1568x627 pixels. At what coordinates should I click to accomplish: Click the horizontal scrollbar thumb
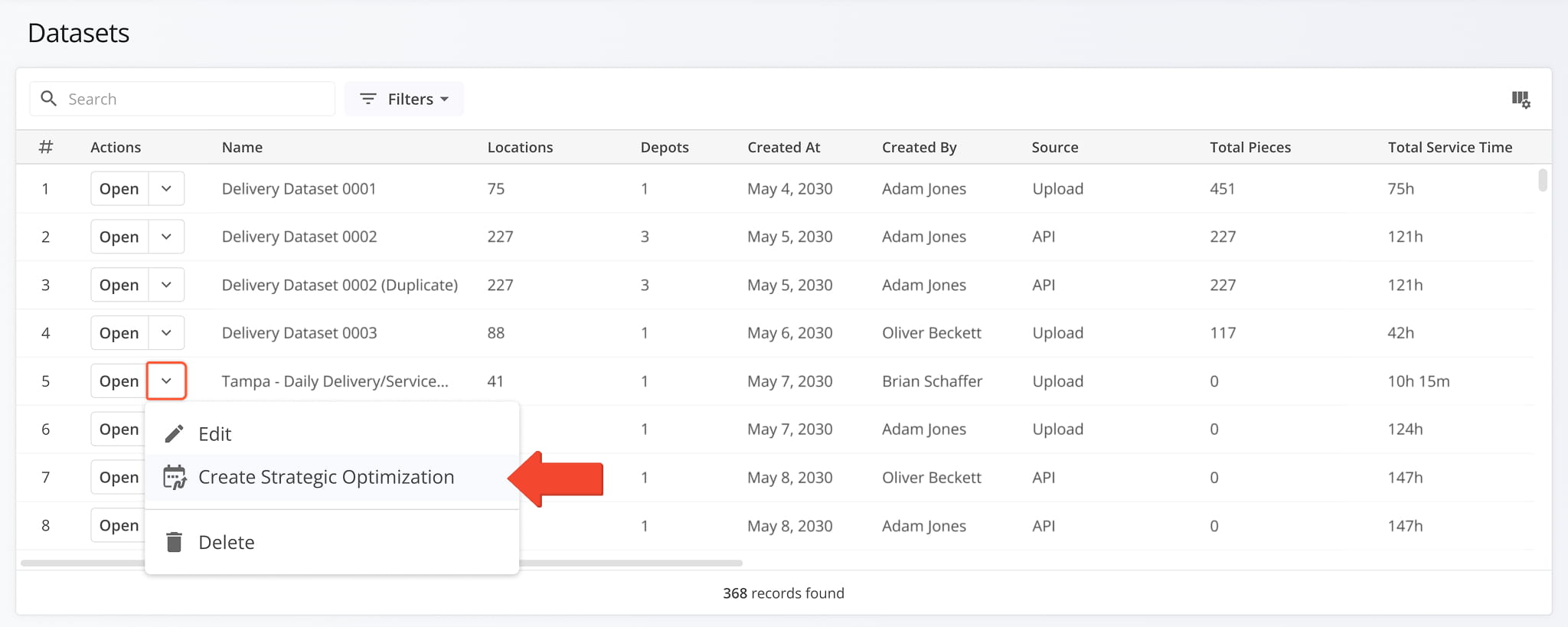coord(381,563)
